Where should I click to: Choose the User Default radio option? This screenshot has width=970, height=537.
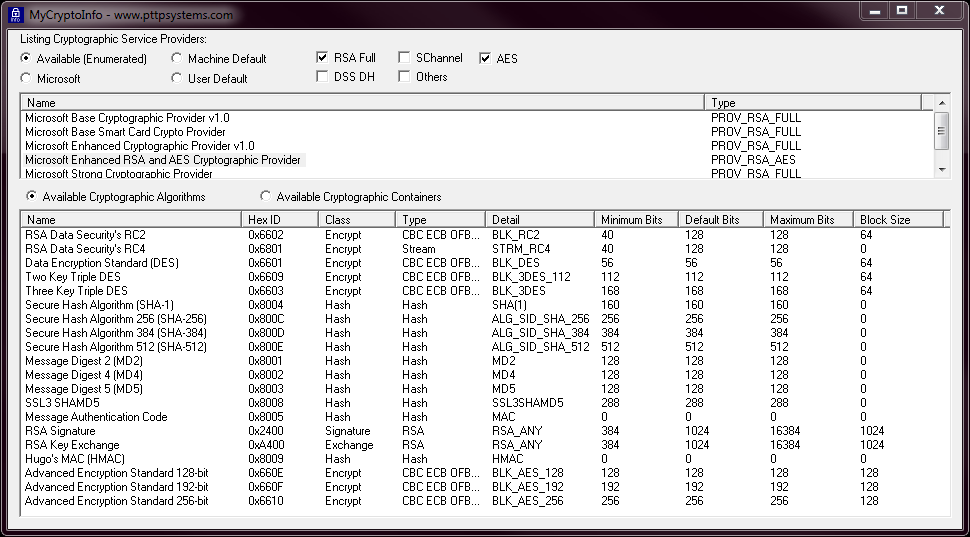pyautogui.click(x=177, y=78)
